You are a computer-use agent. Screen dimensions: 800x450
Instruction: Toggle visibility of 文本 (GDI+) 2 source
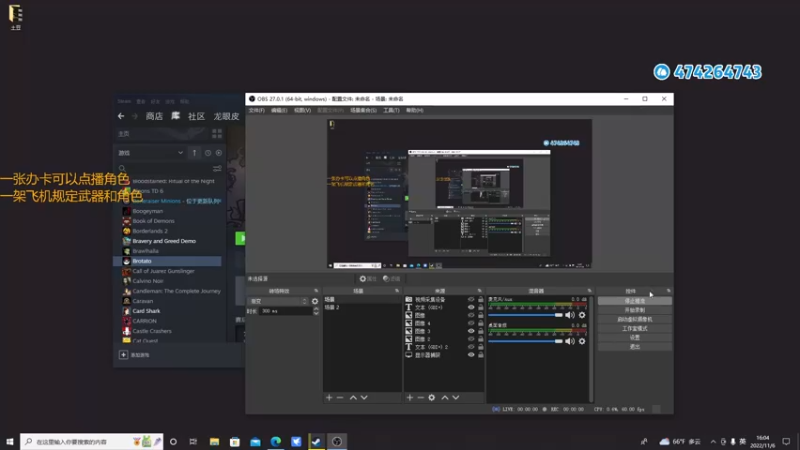point(471,347)
